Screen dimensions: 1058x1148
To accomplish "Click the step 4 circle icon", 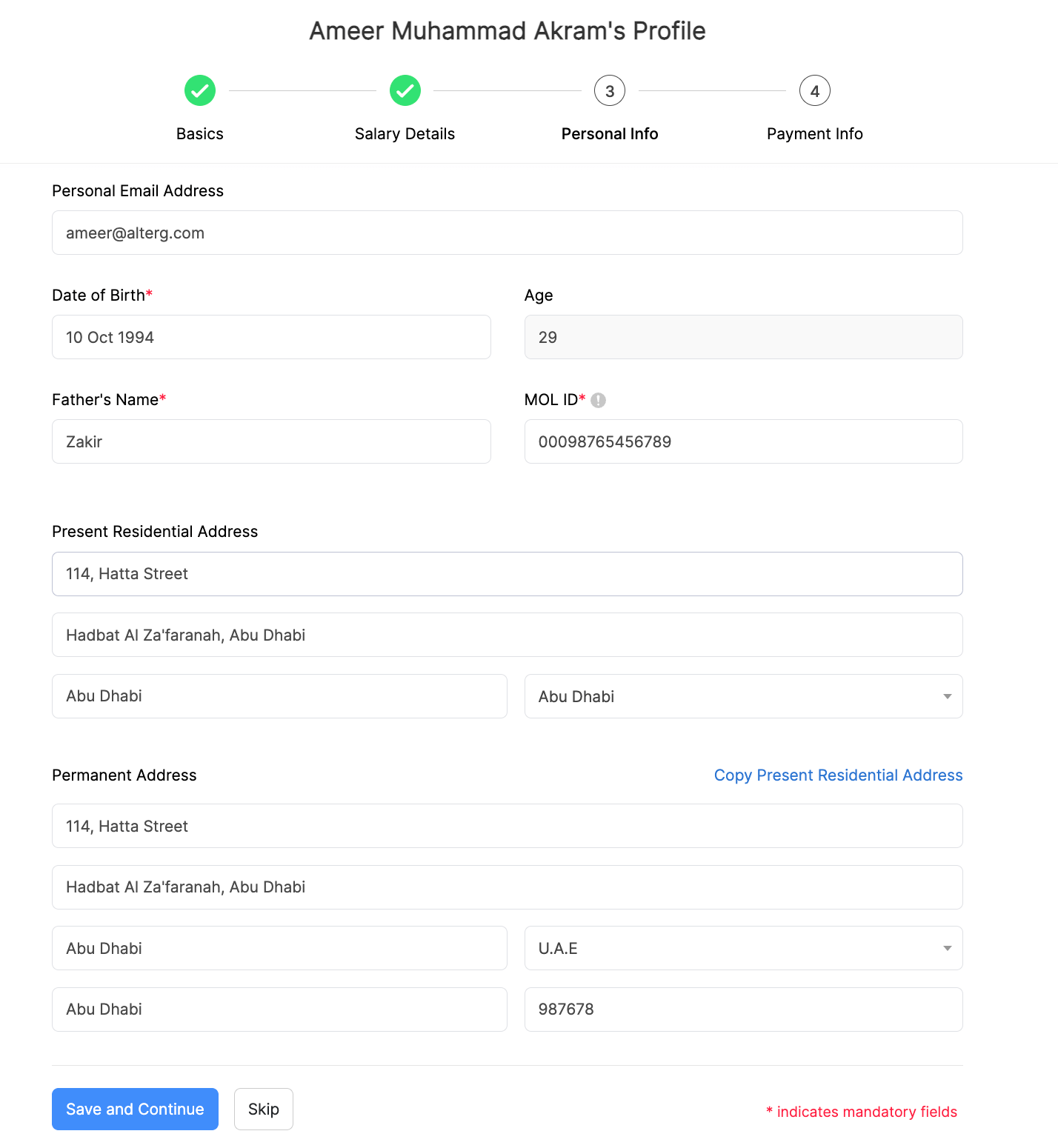I will point(815,90).
